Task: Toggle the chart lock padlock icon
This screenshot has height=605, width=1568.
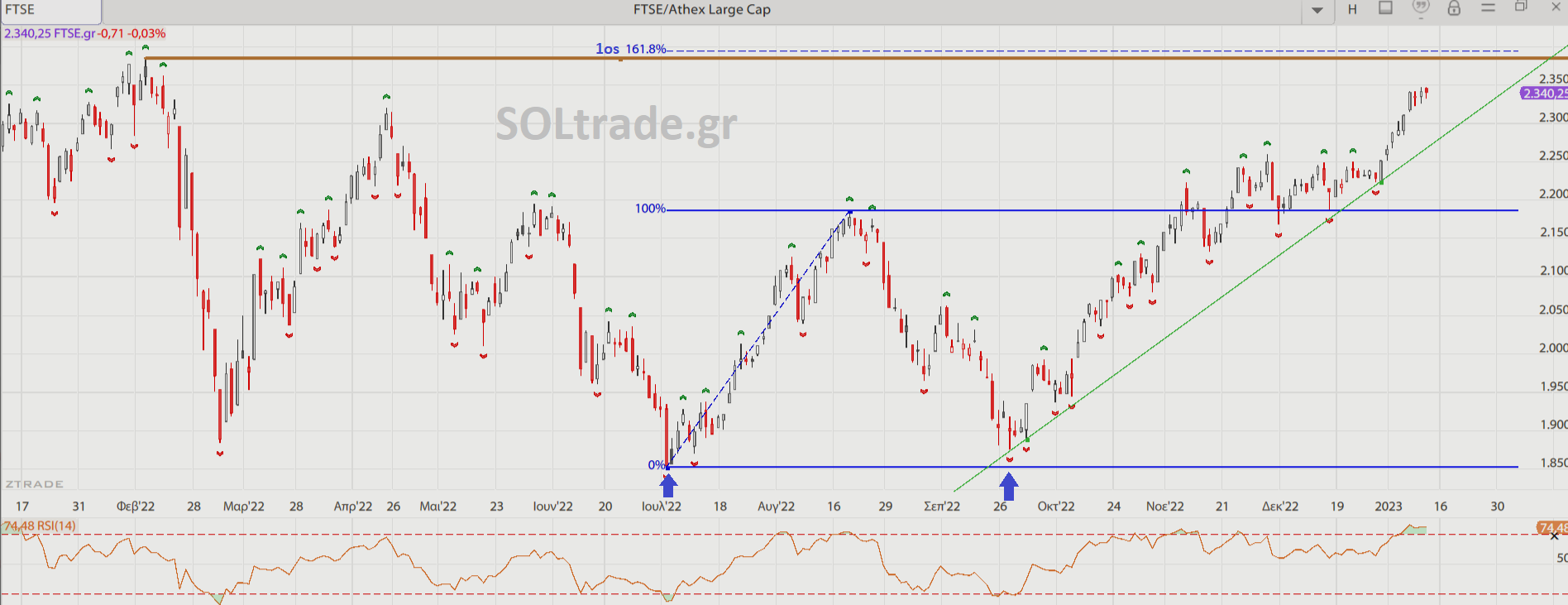Action: 1454,9
